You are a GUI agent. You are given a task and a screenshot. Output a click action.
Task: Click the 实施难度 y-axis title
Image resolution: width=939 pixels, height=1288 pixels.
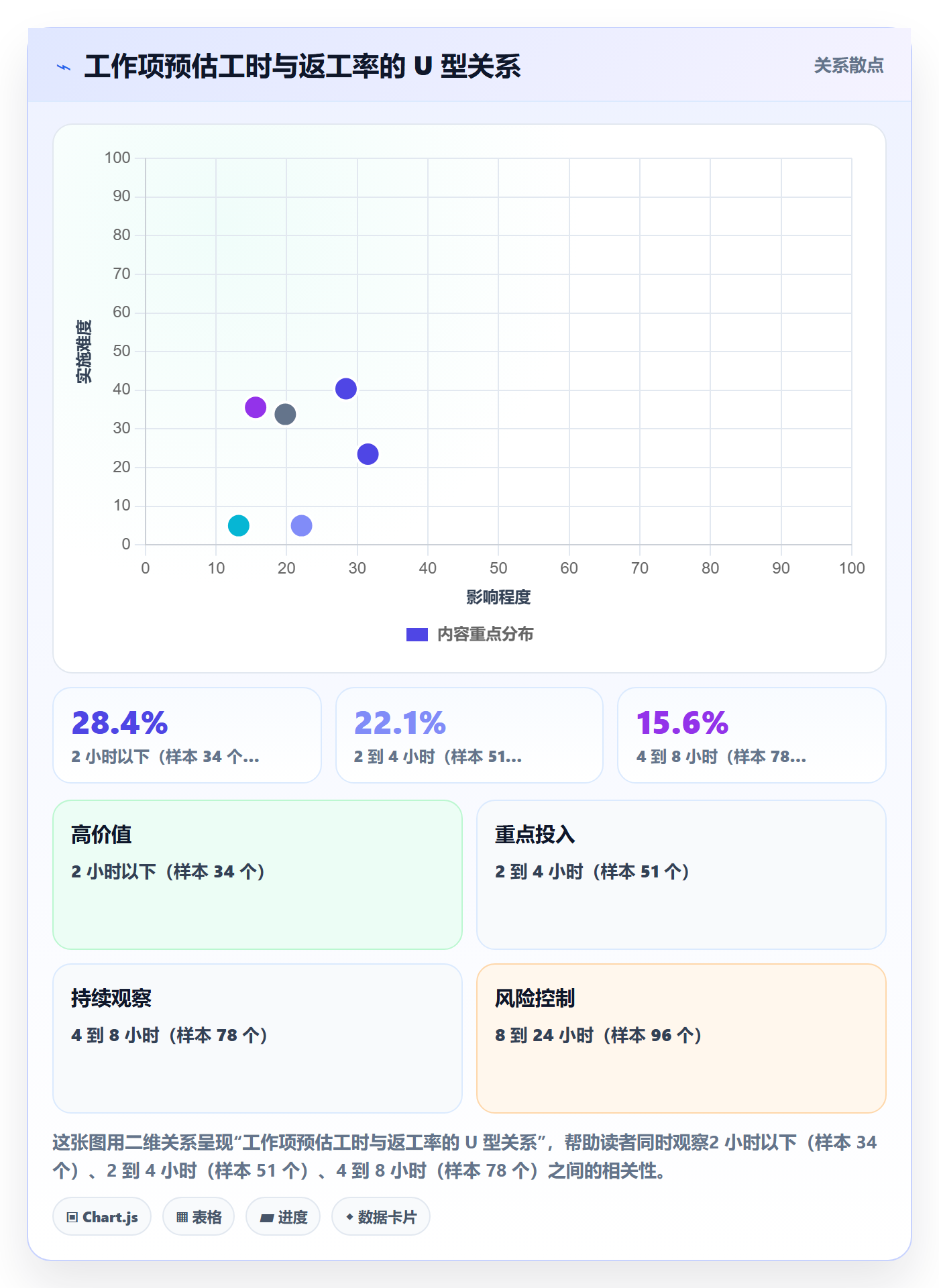(x=84, y=352)
